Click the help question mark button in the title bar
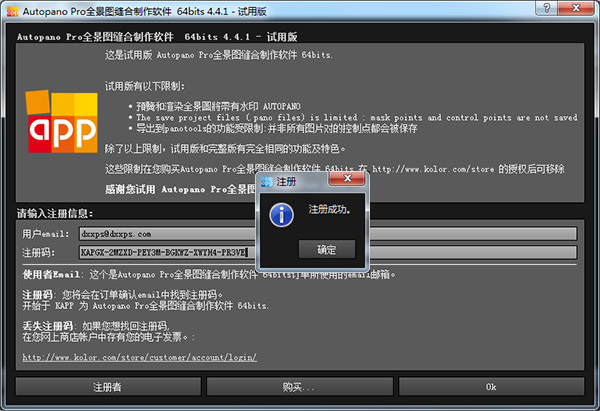 click(x=546, y=8)
